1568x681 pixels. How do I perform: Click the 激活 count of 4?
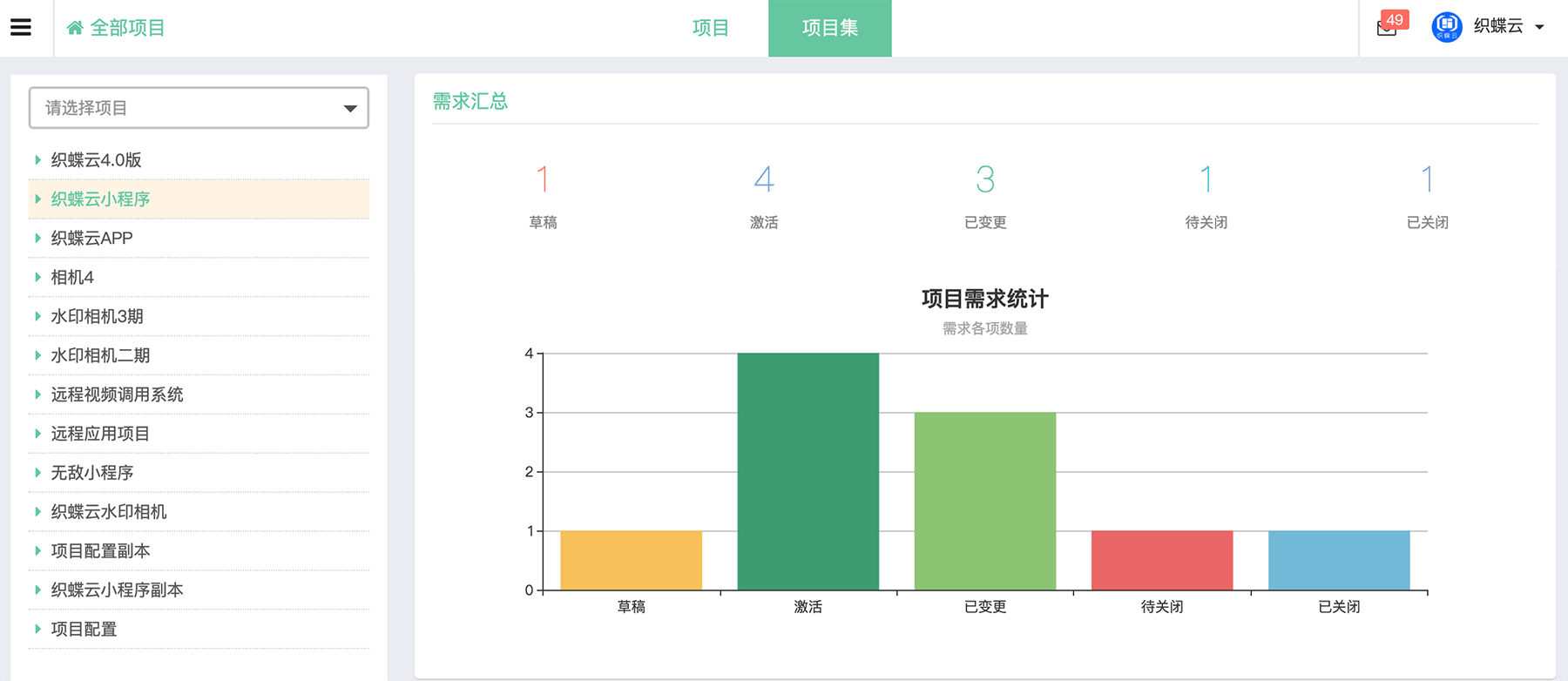click(764, 179)
